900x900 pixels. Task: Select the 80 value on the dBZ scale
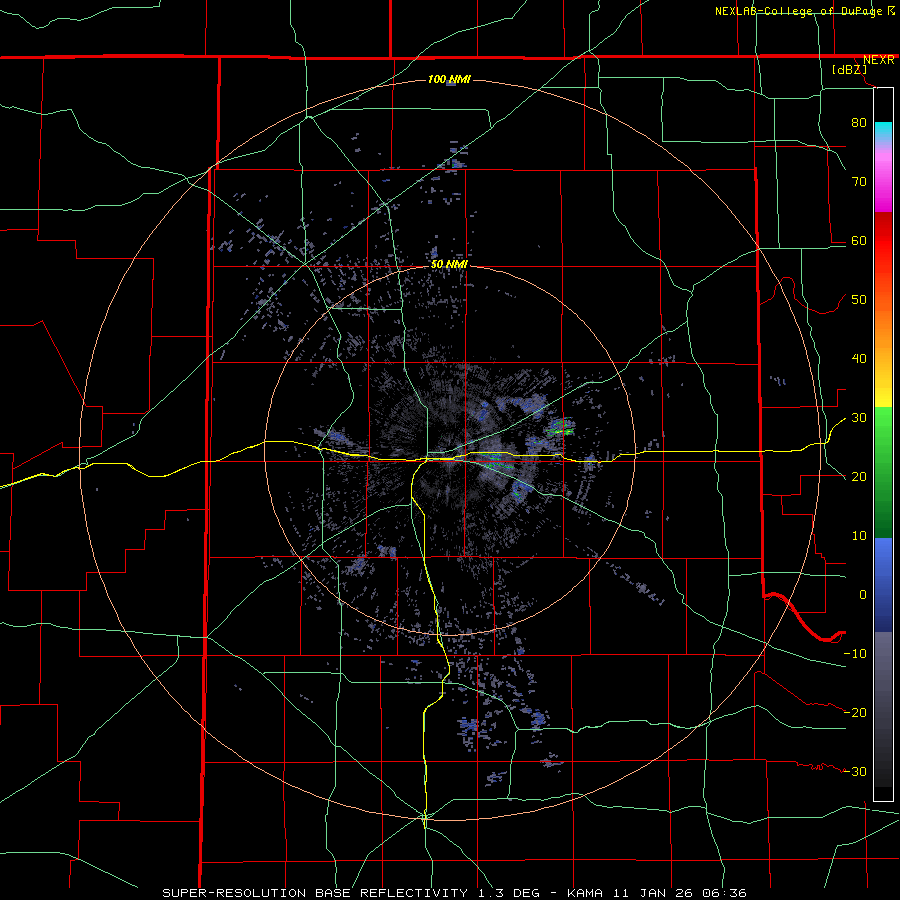(859, 122)
